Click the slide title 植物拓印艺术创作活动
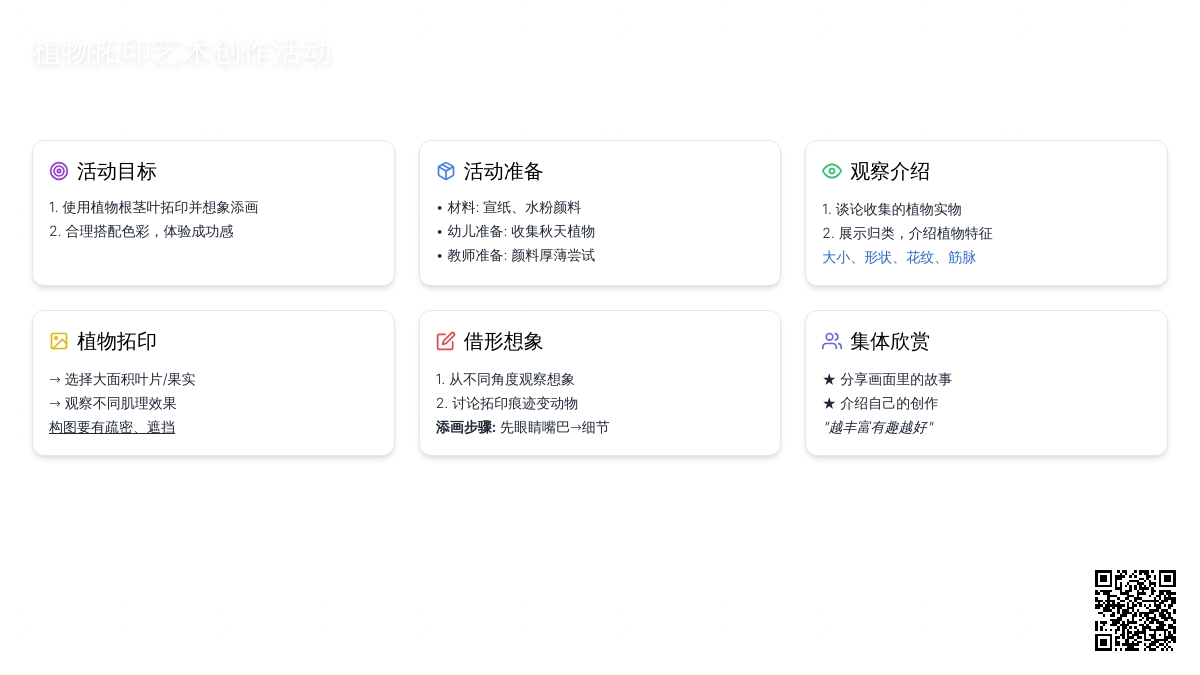 coord(181,53)
